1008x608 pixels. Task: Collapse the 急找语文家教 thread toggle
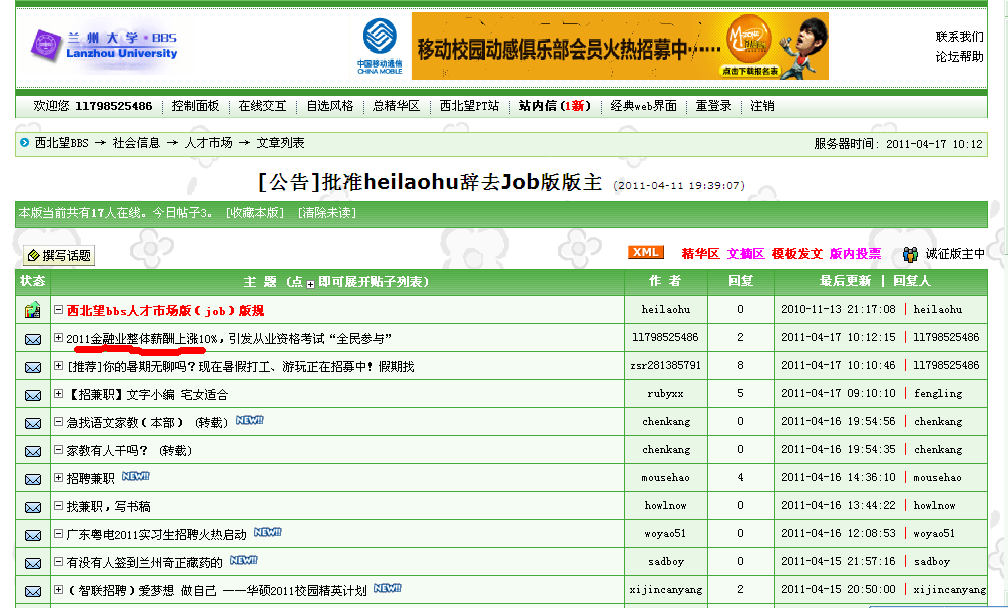point(59,422)
